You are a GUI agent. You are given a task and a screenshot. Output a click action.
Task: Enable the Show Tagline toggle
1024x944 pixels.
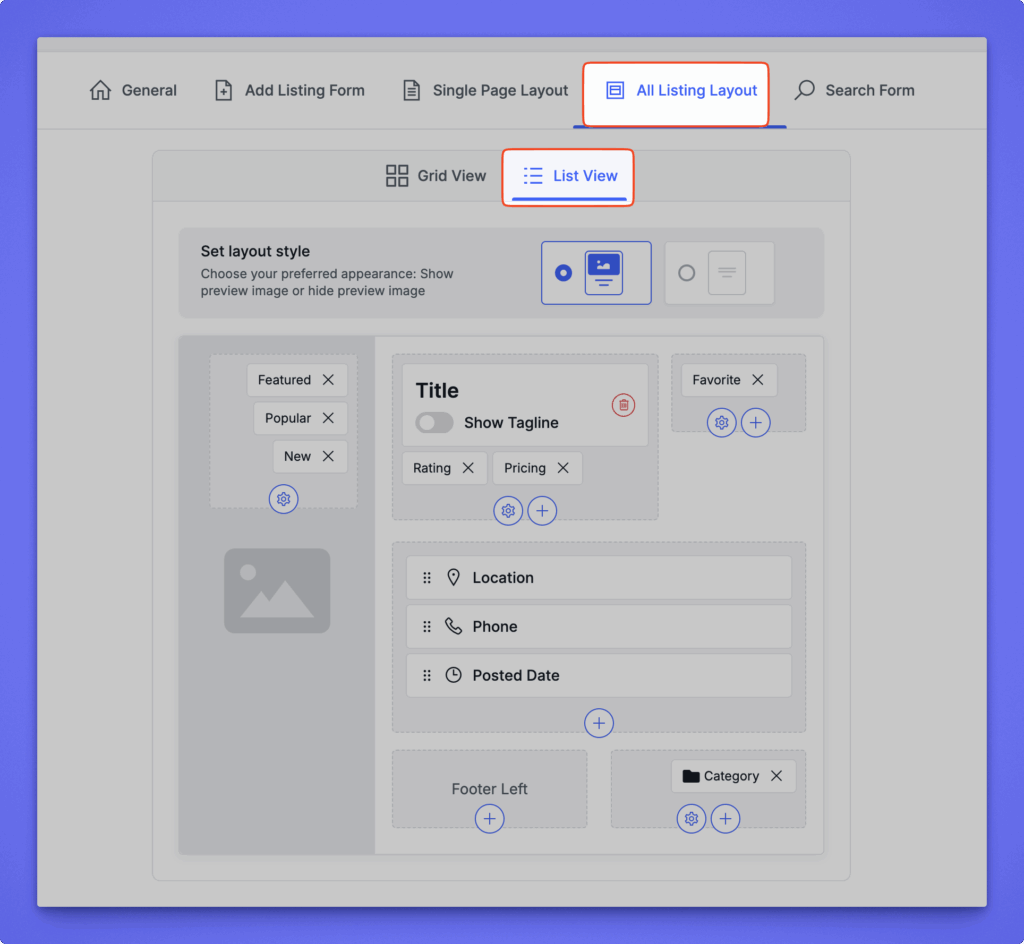pos(434,423)
